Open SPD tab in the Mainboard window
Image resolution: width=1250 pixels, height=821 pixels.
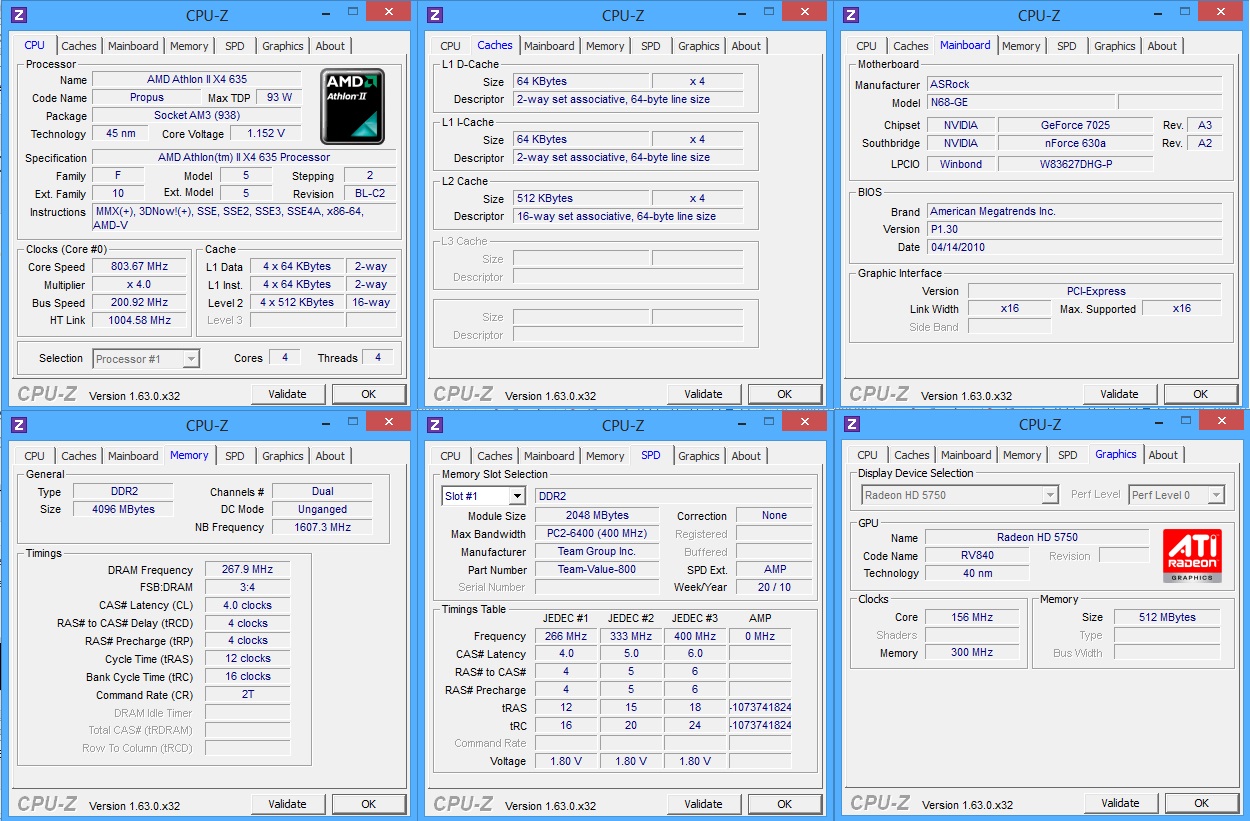click(1067, 46)
